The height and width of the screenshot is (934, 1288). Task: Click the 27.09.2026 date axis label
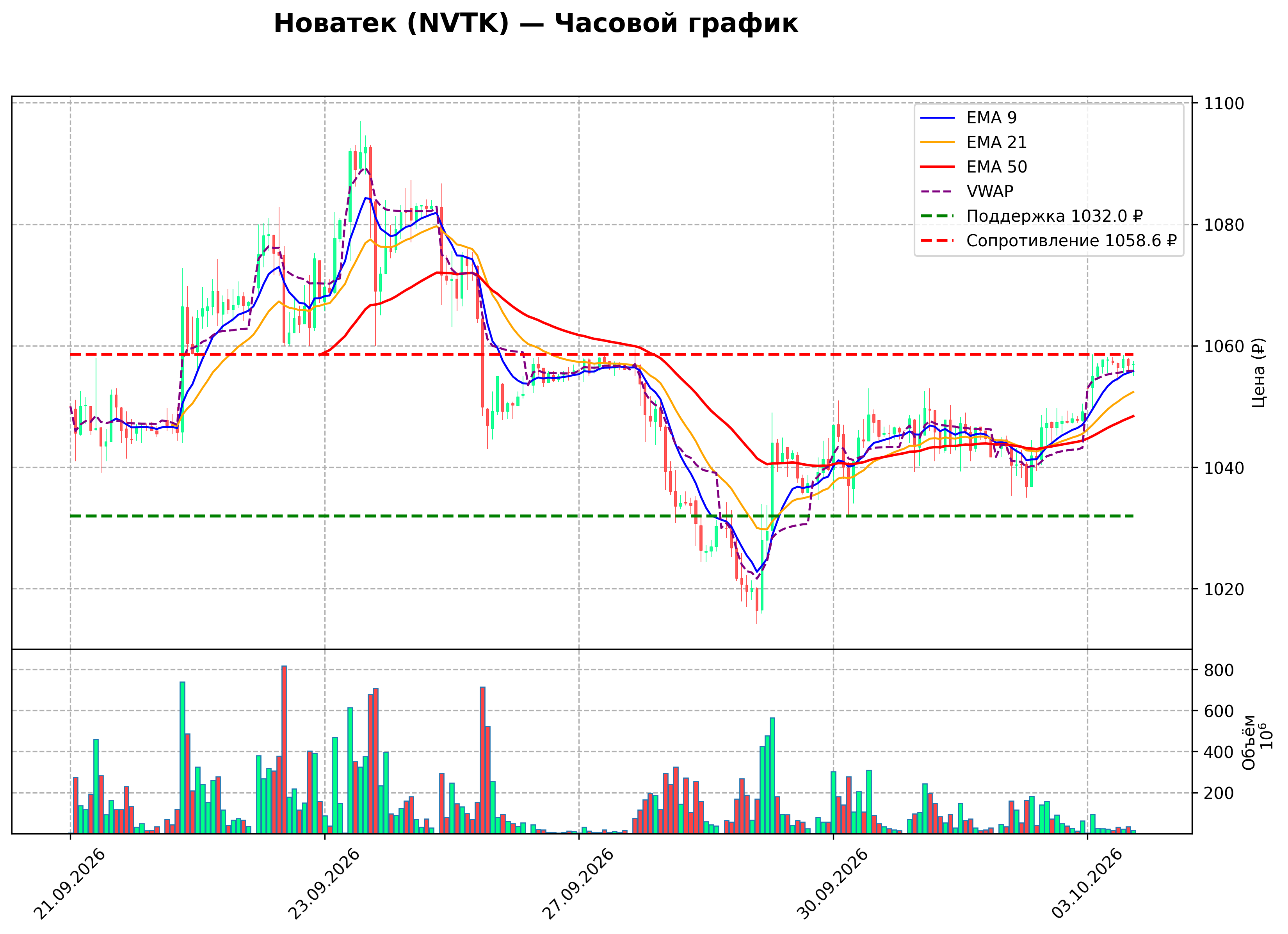coord(578,884)
